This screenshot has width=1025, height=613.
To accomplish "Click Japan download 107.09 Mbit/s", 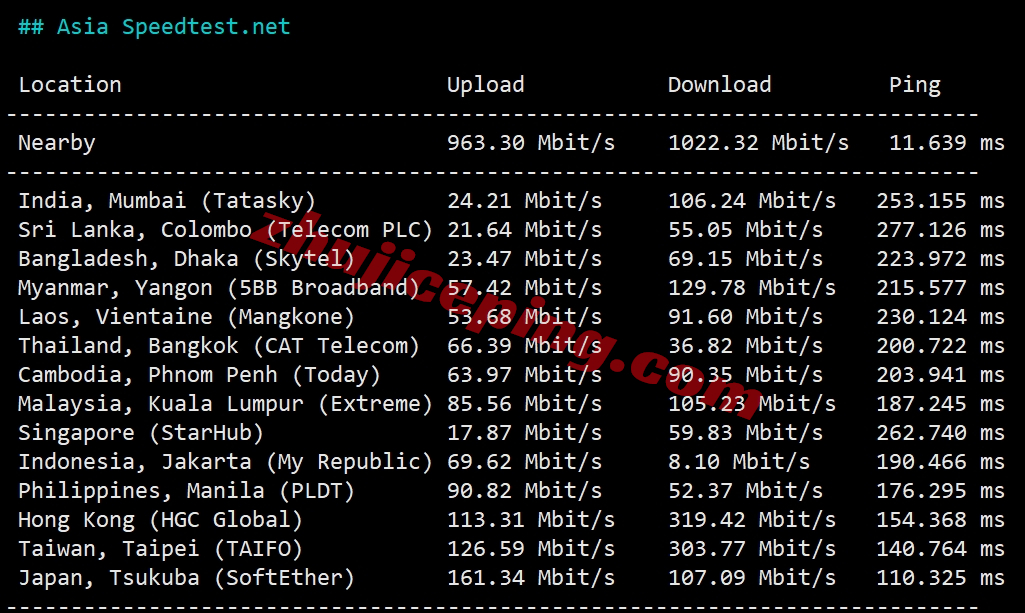I will pyautogui.click(x=752, y=578).
